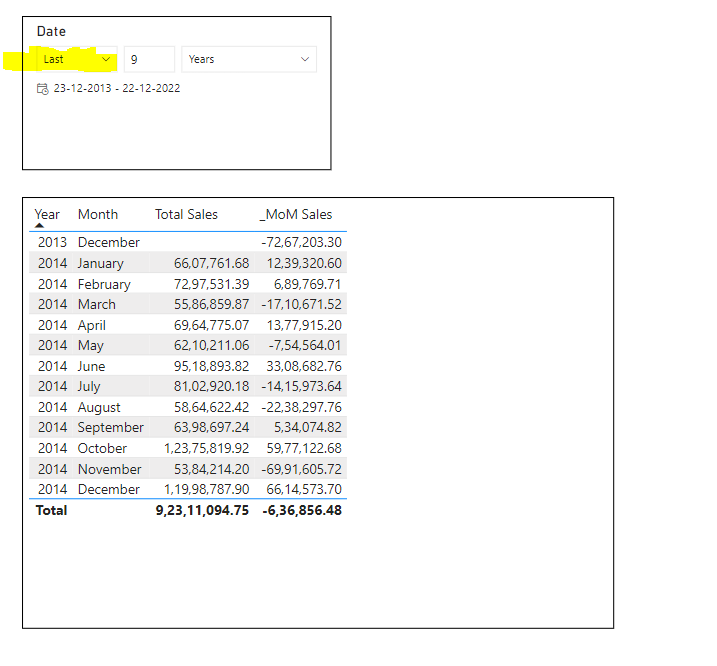717x666 pixels.
Task: Select MoM value 13,77,915.20
Action: click(x=304, y=326)
